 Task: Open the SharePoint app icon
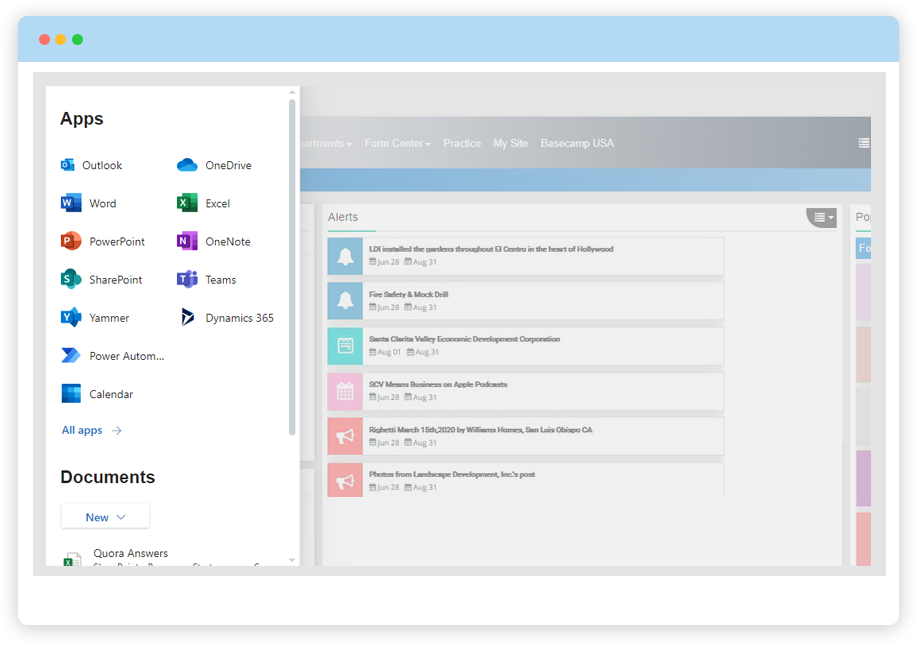pyautogui.click(x=71, y=279)
